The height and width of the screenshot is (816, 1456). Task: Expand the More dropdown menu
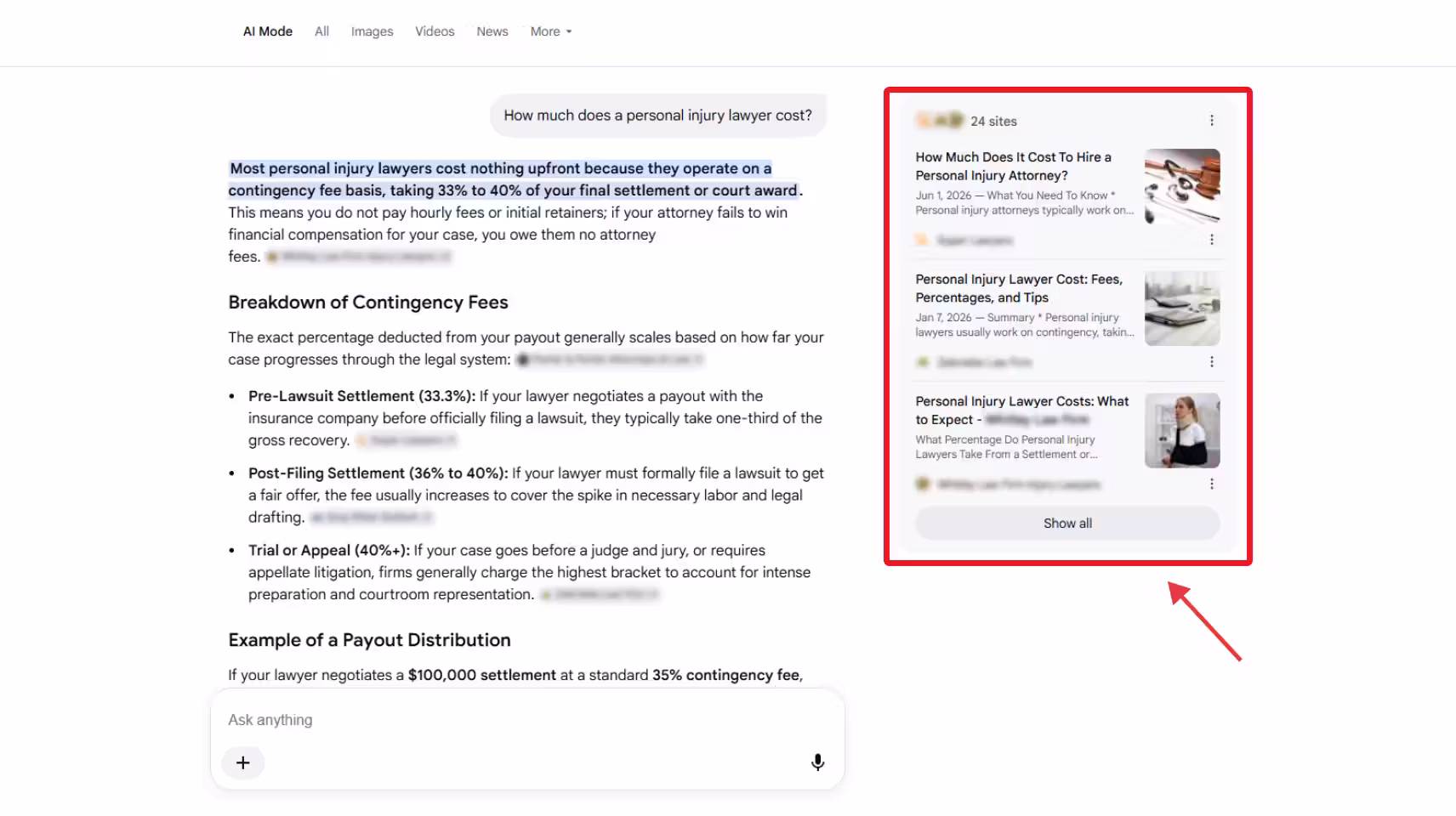[x=551, y=31]
